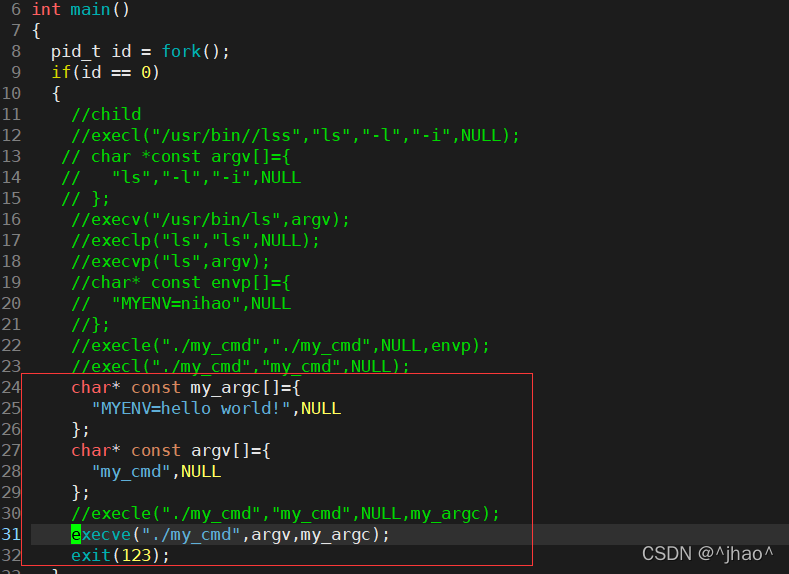Click the closing '};' on line 29
The width and height of the screenshot is (789, 574).
tap(81, 493)
